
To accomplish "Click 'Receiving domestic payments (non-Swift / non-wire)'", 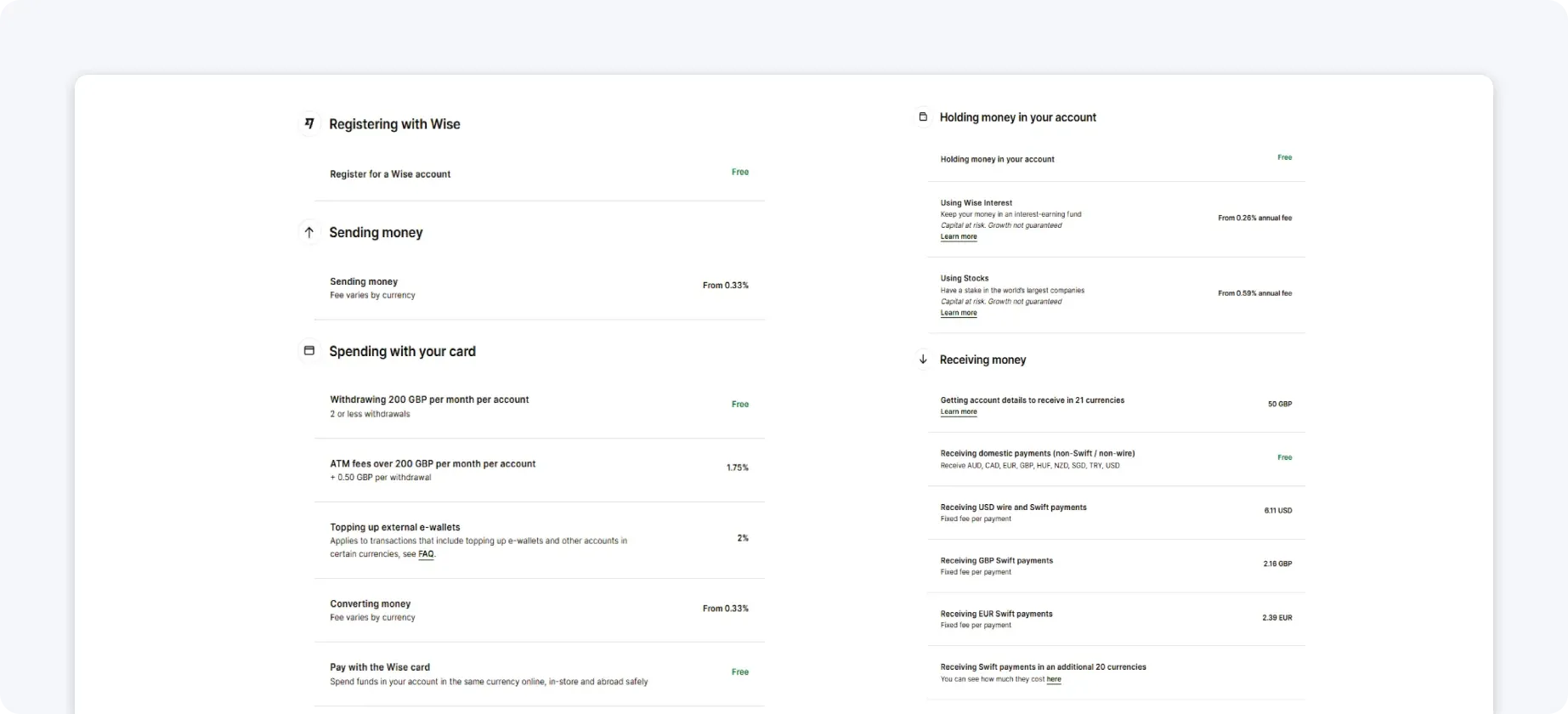I will 1038,454.
